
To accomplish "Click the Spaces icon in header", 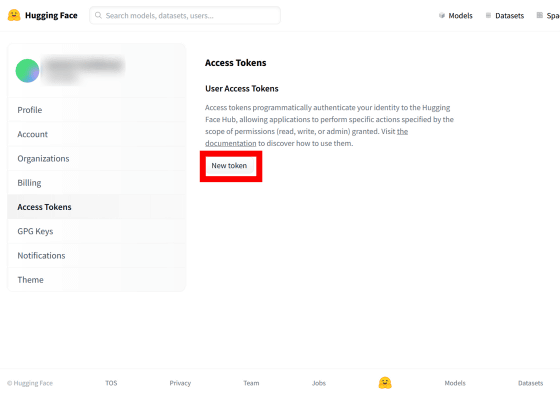I will point(540,15).
